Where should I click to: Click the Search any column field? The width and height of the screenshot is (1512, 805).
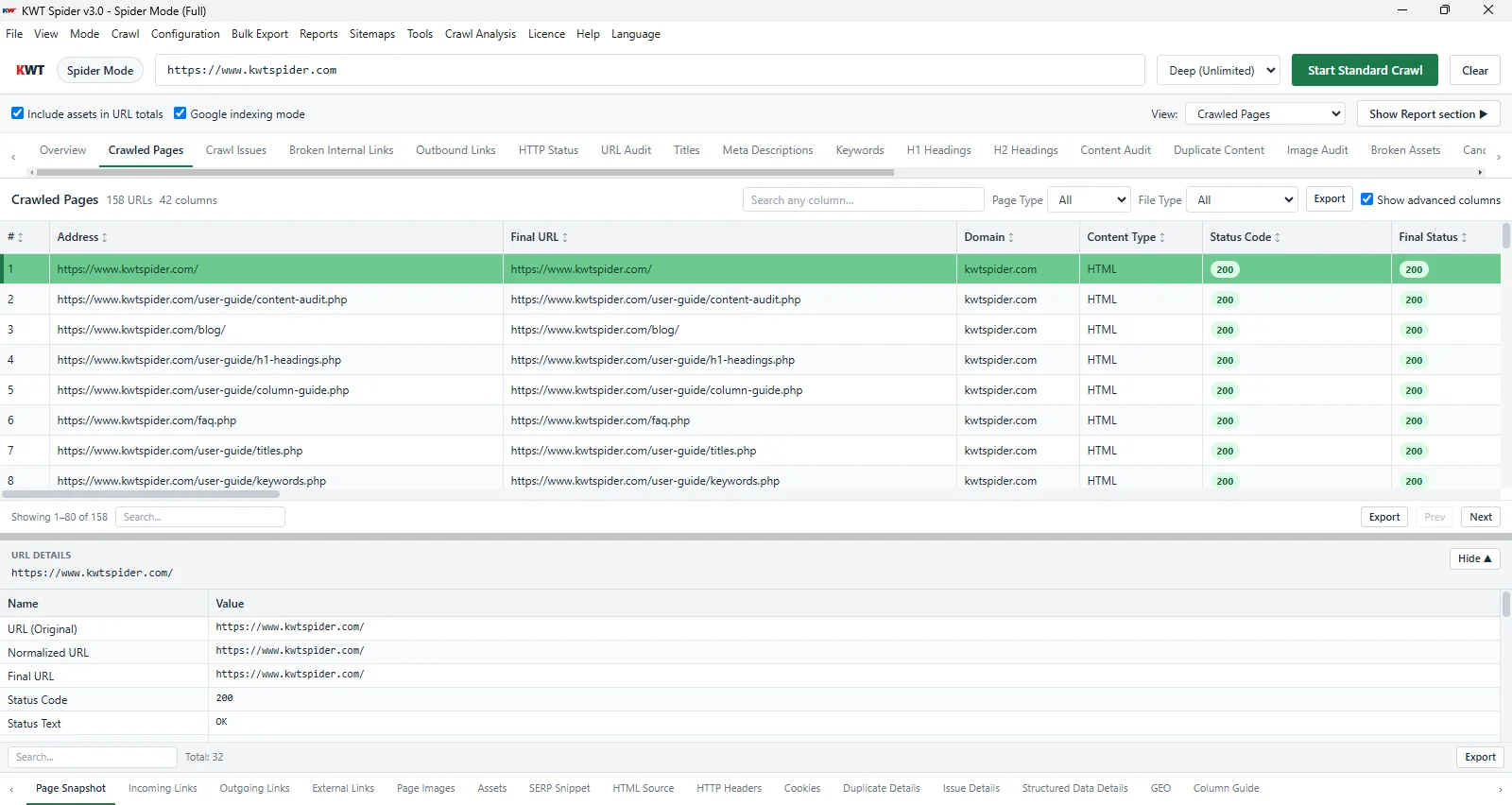point(863,199)
